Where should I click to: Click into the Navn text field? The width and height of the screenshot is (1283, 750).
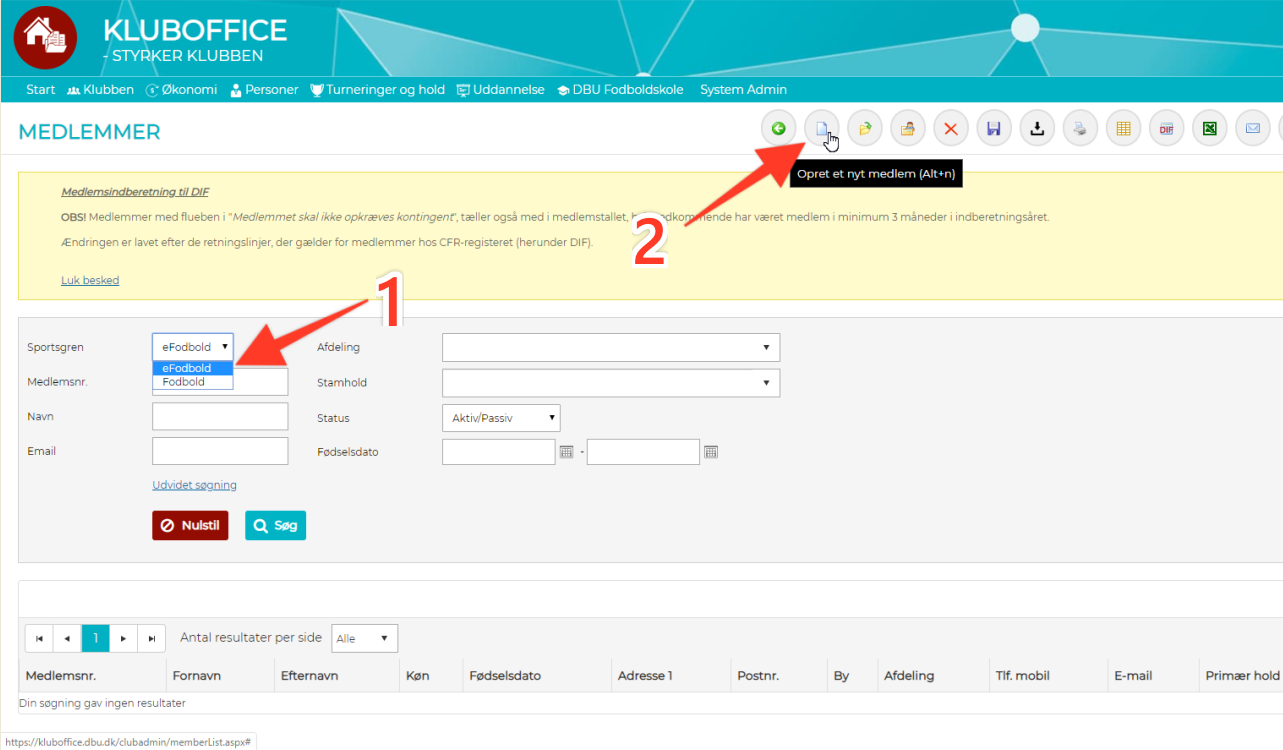click(x=220, y=416)
